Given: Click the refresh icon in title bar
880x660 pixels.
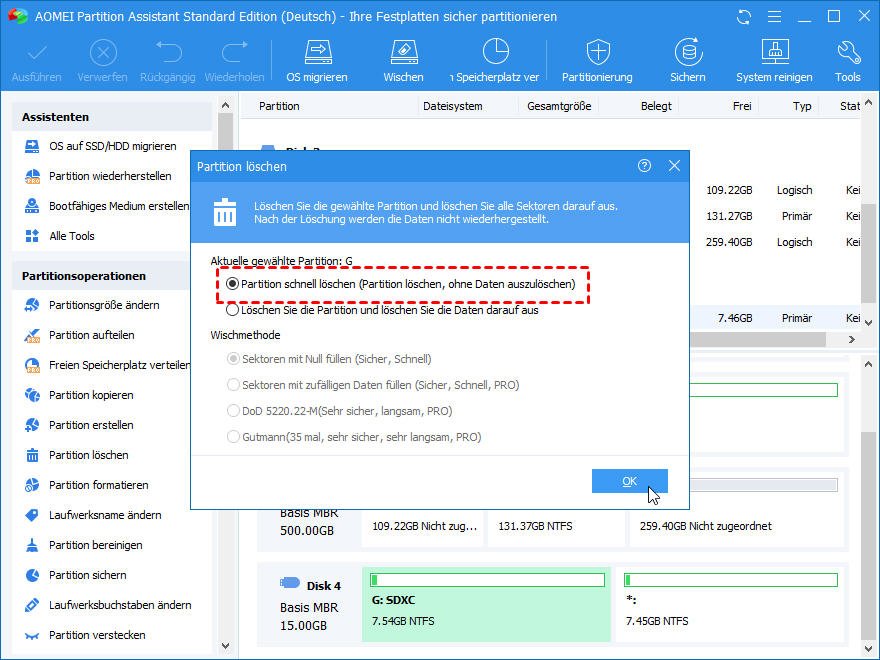Looking at the screenshot, I should click(744, 17).
